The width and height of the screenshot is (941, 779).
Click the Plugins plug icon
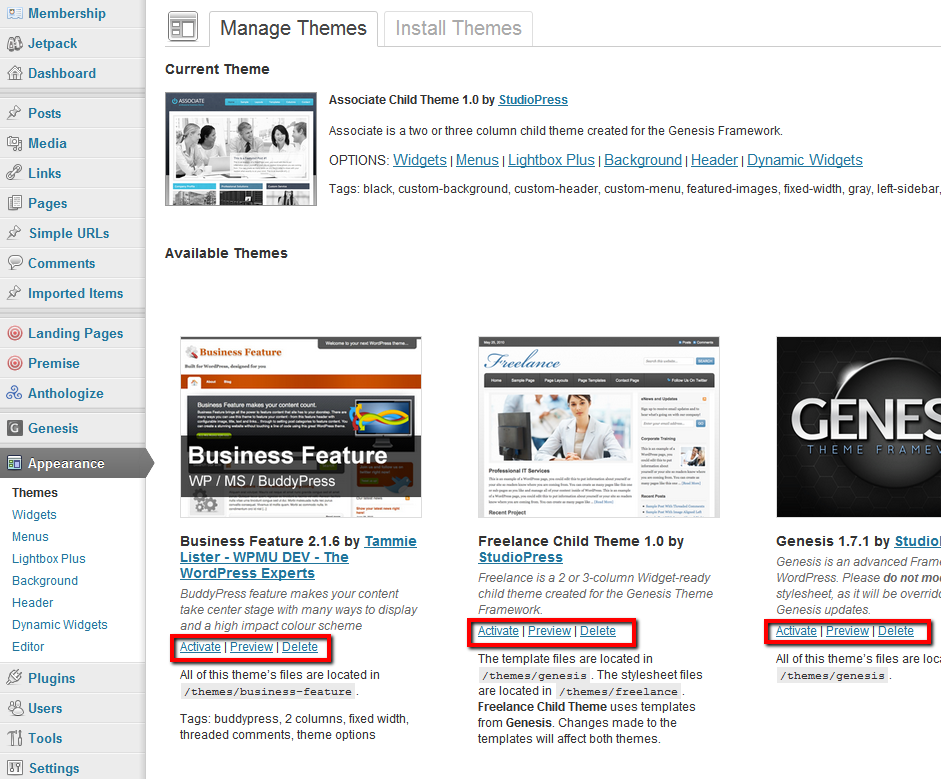pos(14,678)
